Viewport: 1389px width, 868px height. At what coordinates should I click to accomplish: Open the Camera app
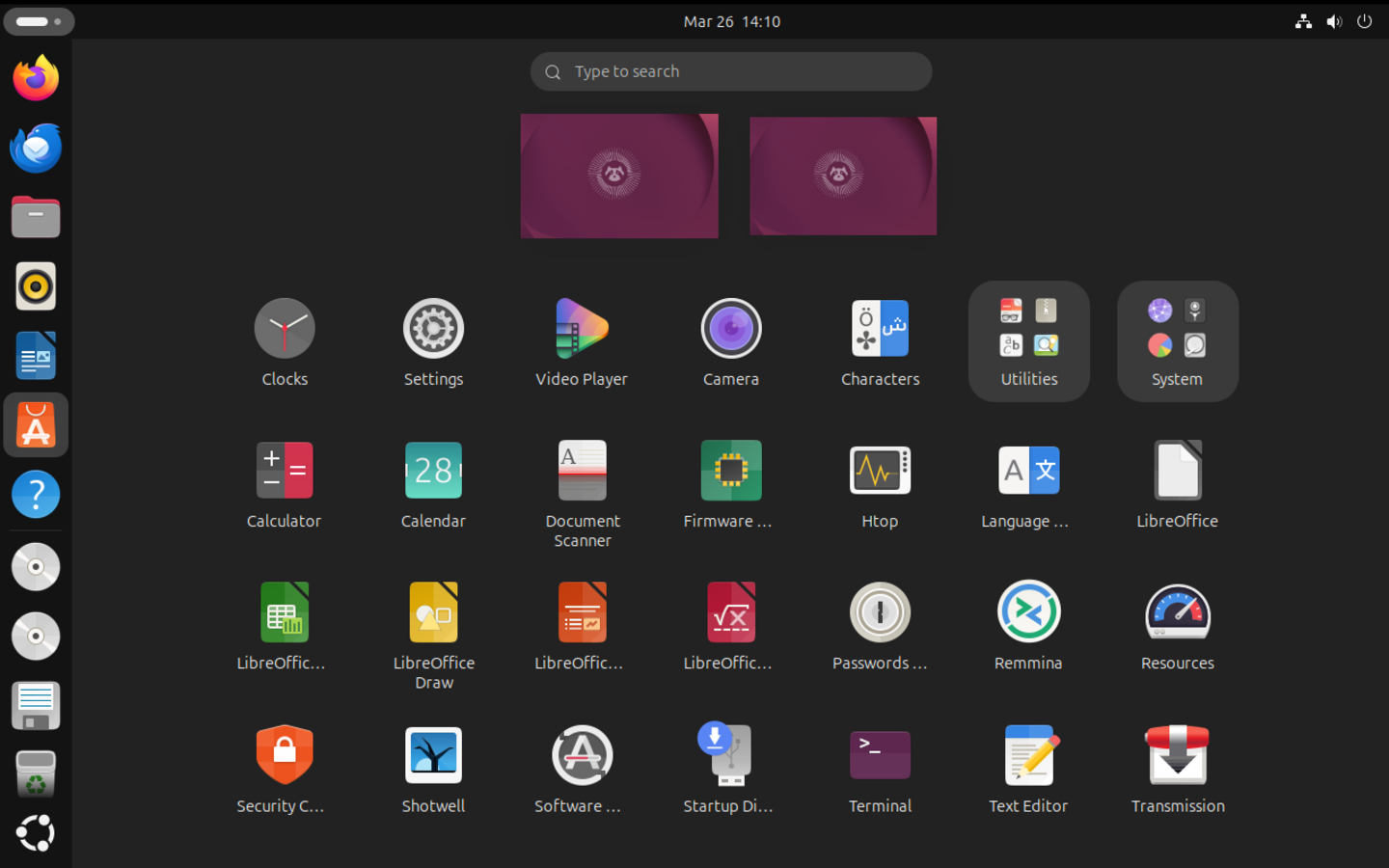[x=730, y=328]
